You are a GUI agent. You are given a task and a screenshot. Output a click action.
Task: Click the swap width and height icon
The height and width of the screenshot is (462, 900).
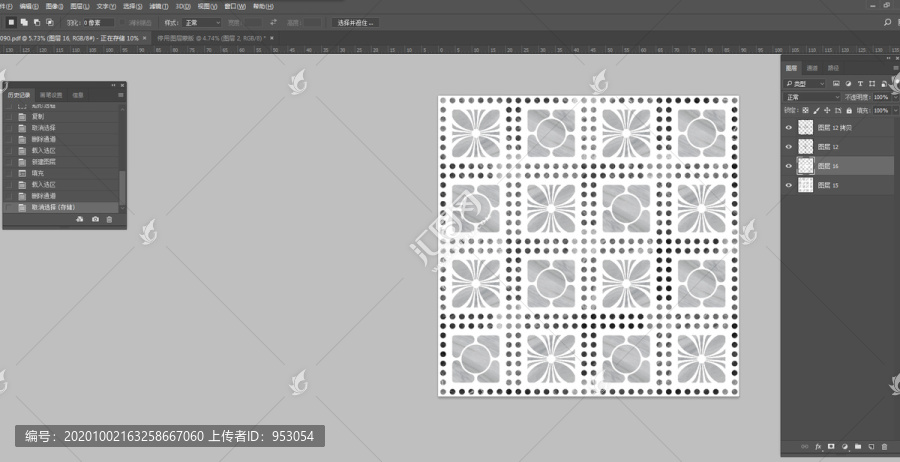[x=273, y=22]
